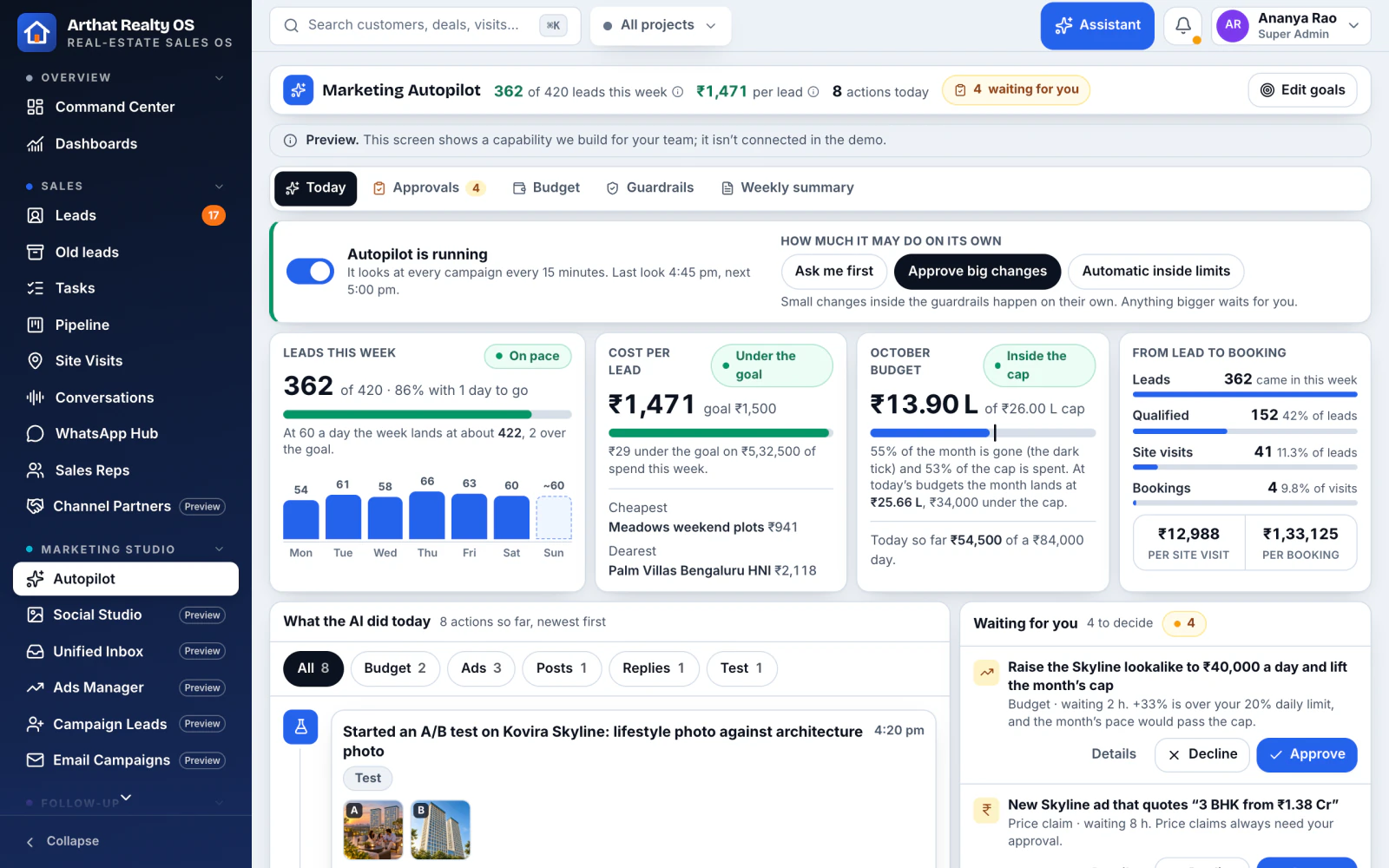The height and width of the screenshot is (868, 1389).
Task: Open the Leads contact icon
Action: pos(35,215)
